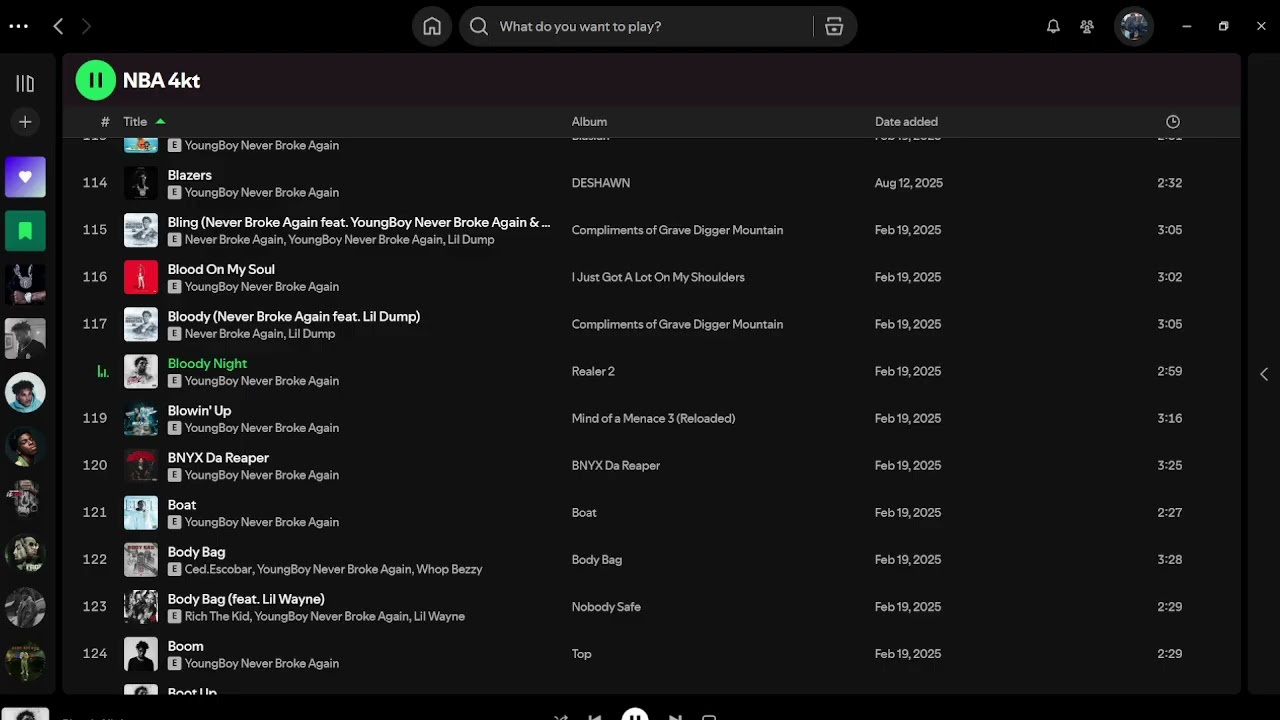This screenshot has height=720, width=1280.
Task: Click track number 122
Action: point(95,559)
